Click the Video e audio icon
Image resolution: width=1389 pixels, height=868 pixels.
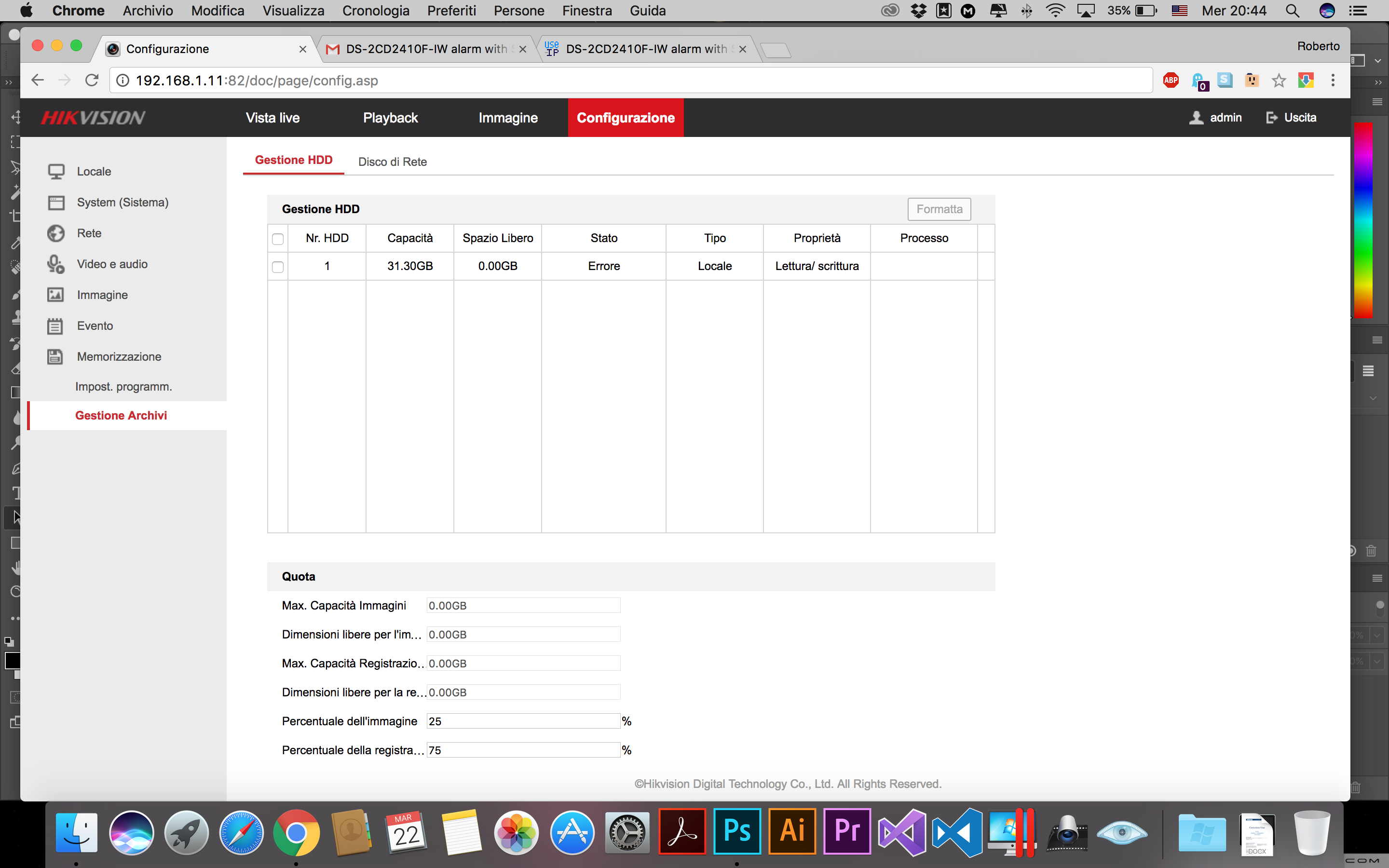(55, 264)
